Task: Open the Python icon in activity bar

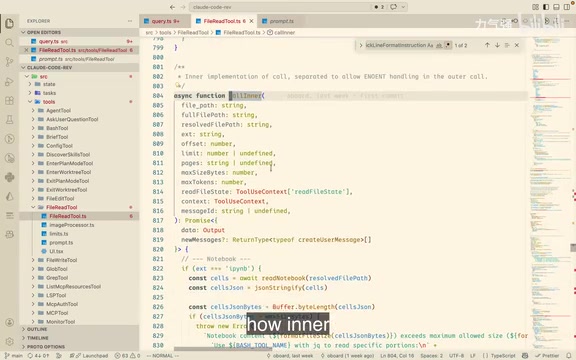Action: (x=10, y=177)
